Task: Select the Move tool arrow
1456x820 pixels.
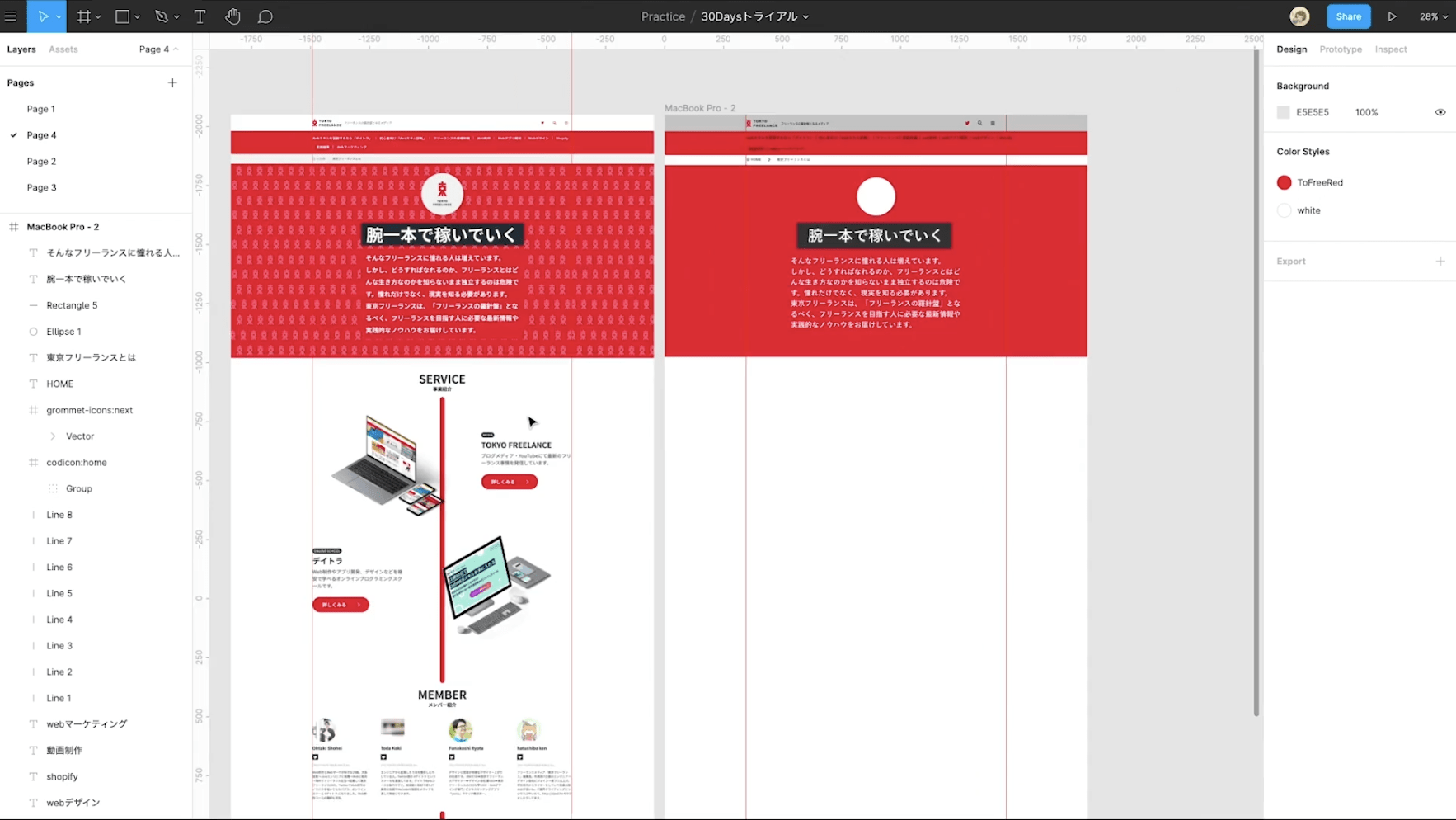Action: (x=43, y=16)
